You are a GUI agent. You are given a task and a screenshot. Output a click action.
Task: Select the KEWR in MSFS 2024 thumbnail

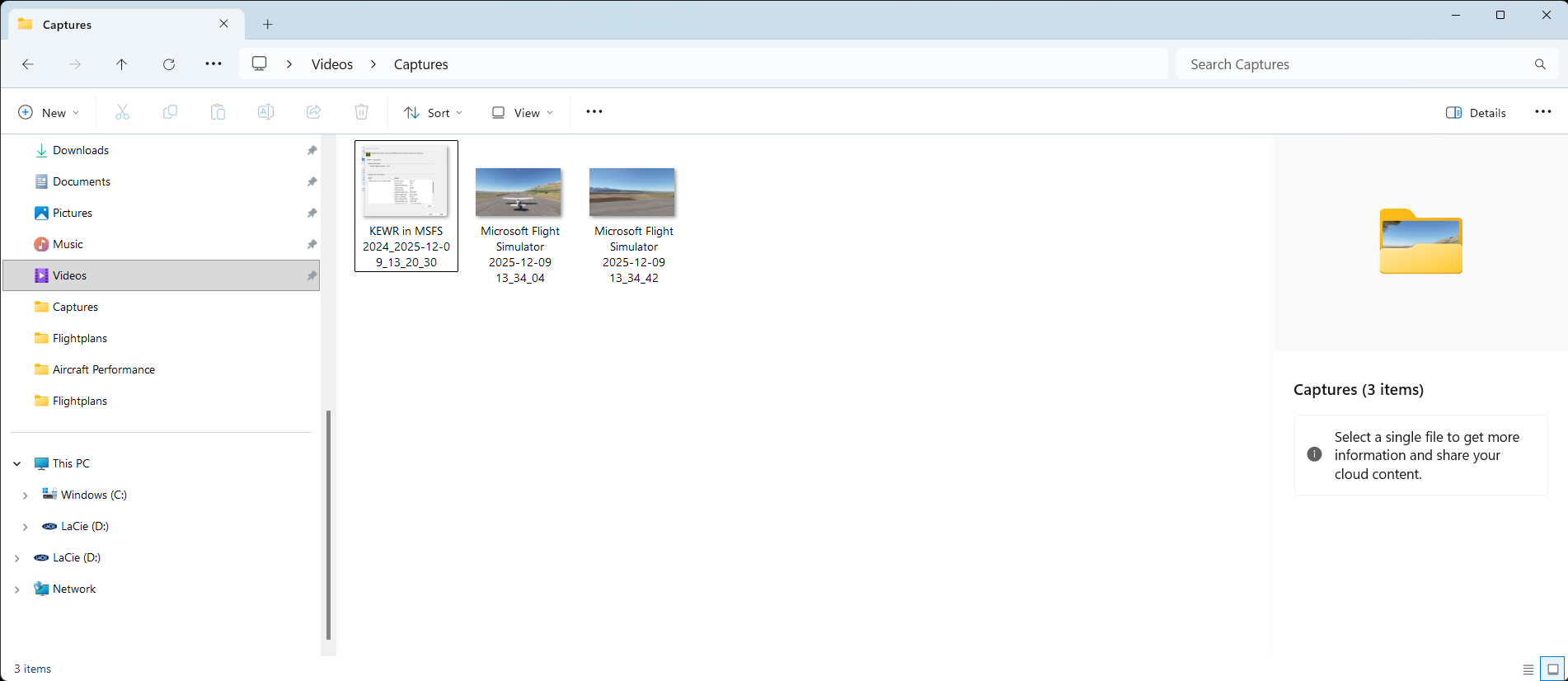pos(406,181)
